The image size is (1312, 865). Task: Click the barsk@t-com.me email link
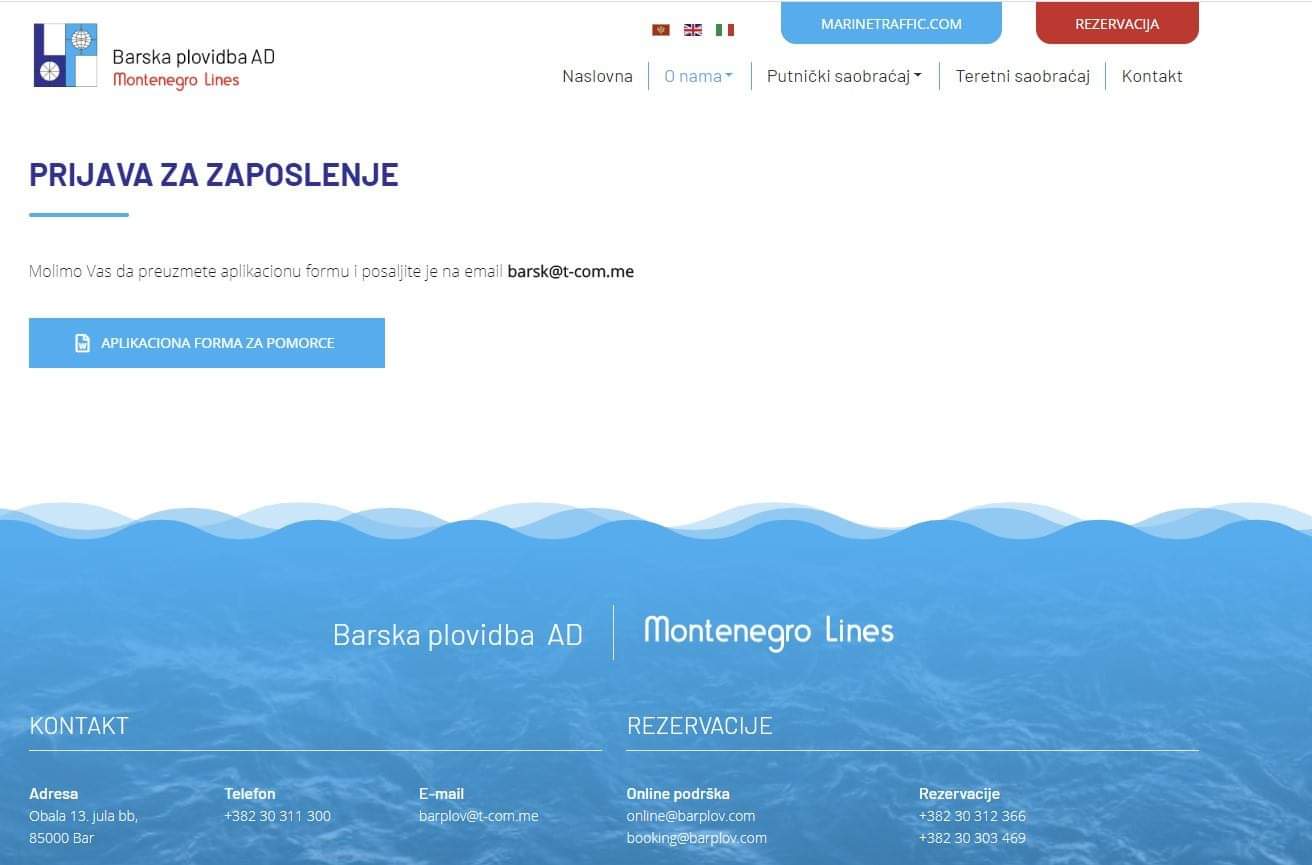pos(571,271)
